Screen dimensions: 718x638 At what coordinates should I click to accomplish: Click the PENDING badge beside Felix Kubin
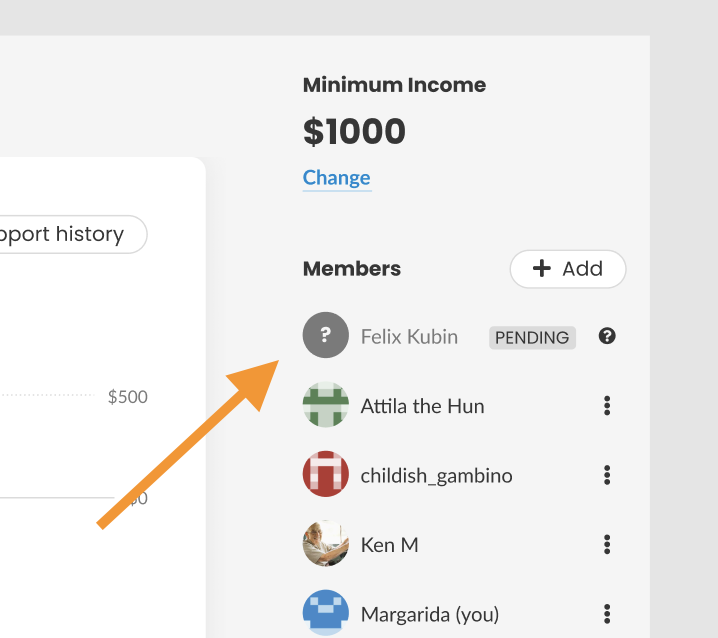pyautogui.click(x=532, y=338)
